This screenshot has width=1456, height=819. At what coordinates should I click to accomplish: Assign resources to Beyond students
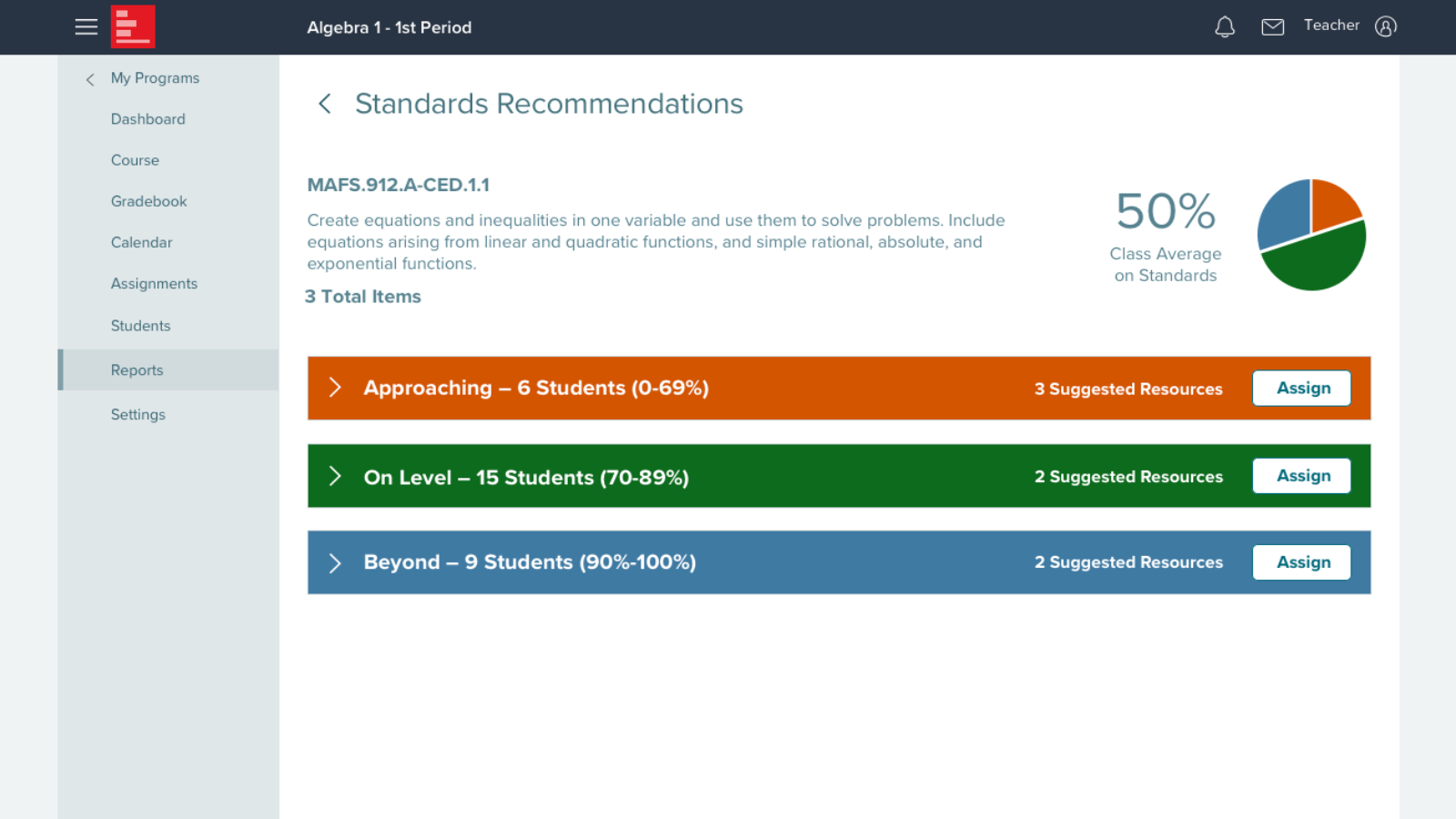point(1301,562)
